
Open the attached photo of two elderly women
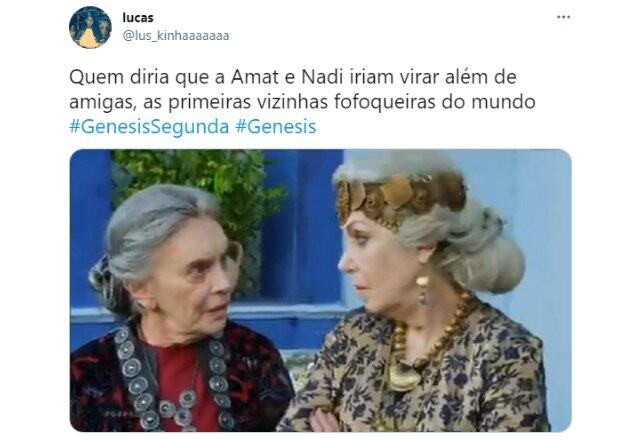(x=320, y=290)
